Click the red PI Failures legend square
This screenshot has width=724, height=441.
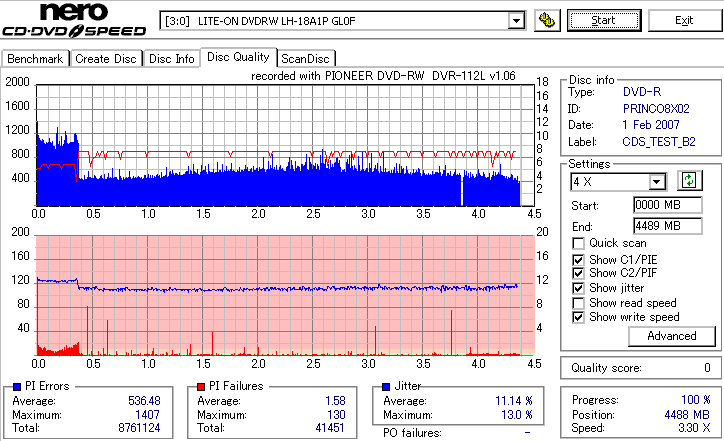[x=201, y=387]
